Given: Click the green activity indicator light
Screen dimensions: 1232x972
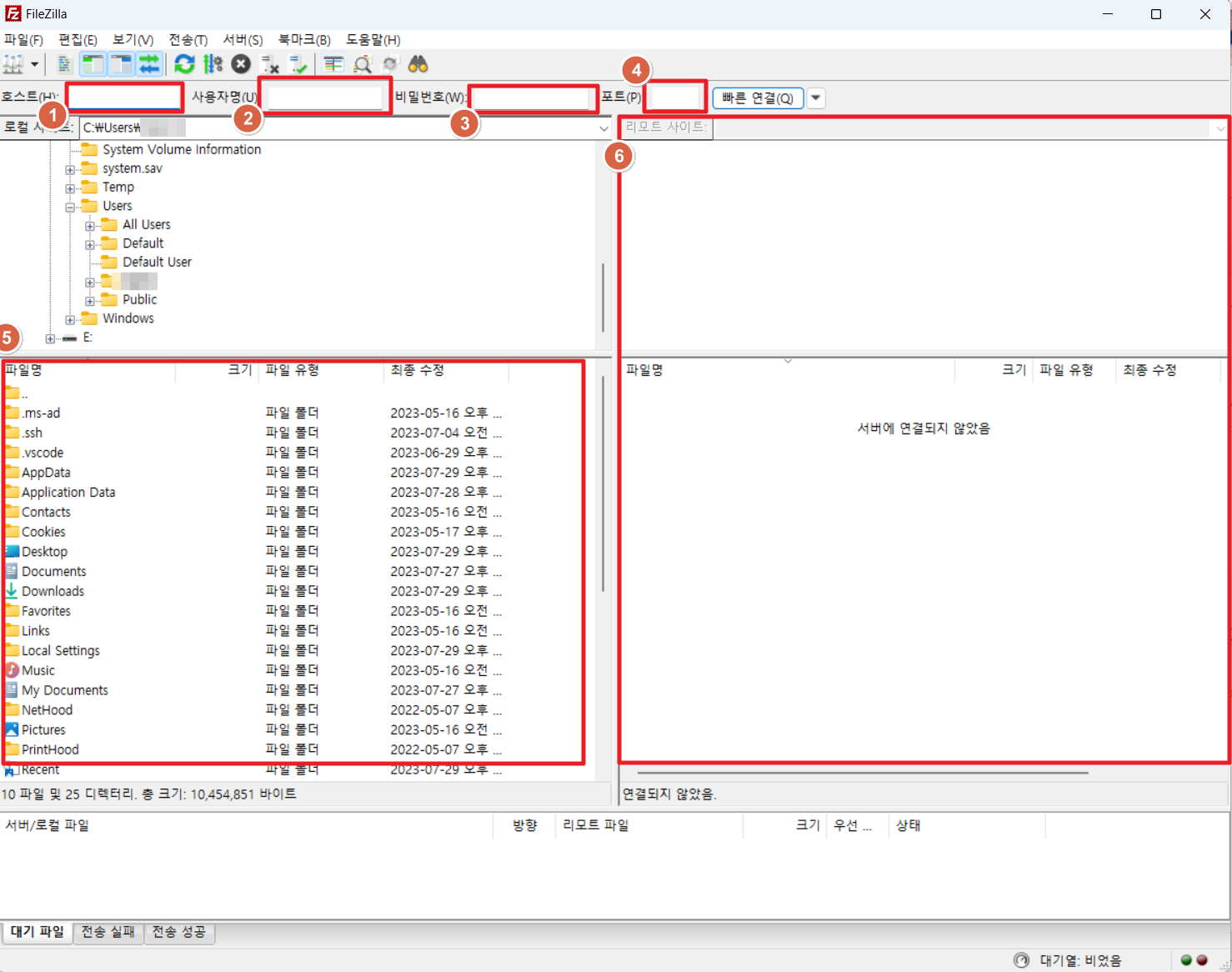Looking at the screenshot, I should pos(1186,960).
